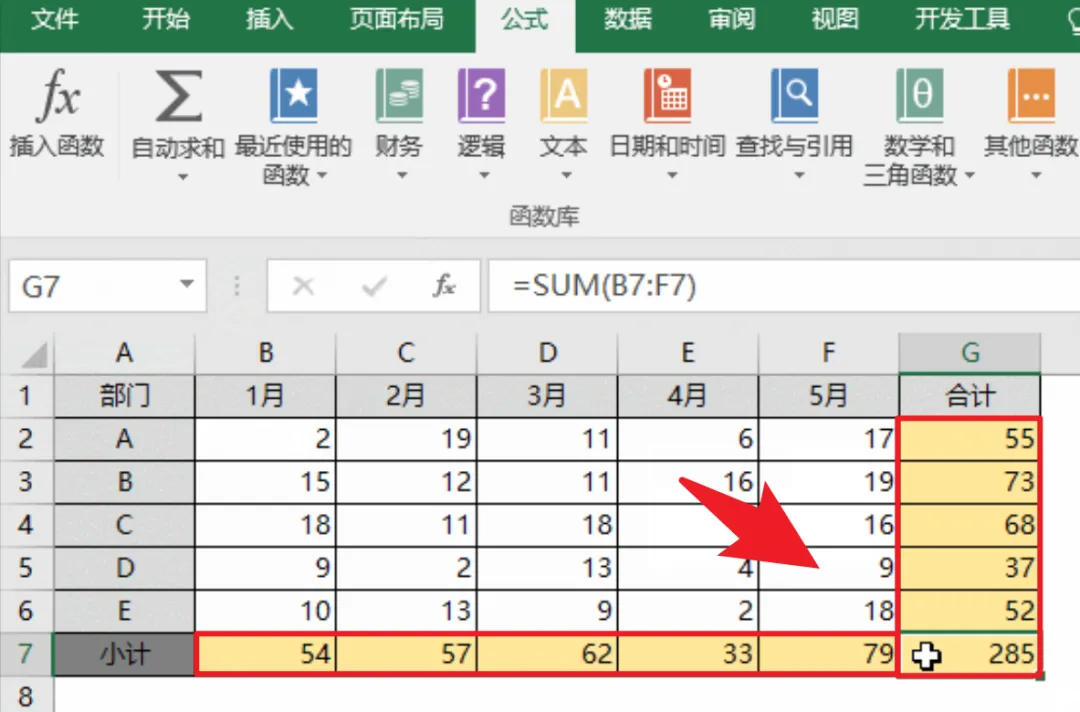Expand the Text functions dropdown arrow

coord(566,176)
